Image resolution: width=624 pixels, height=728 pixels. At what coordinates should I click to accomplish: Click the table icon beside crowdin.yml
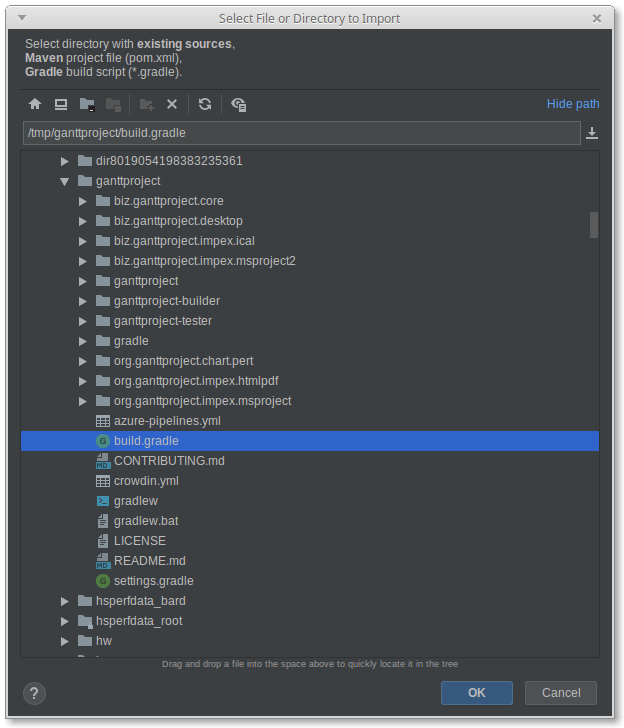103,481
